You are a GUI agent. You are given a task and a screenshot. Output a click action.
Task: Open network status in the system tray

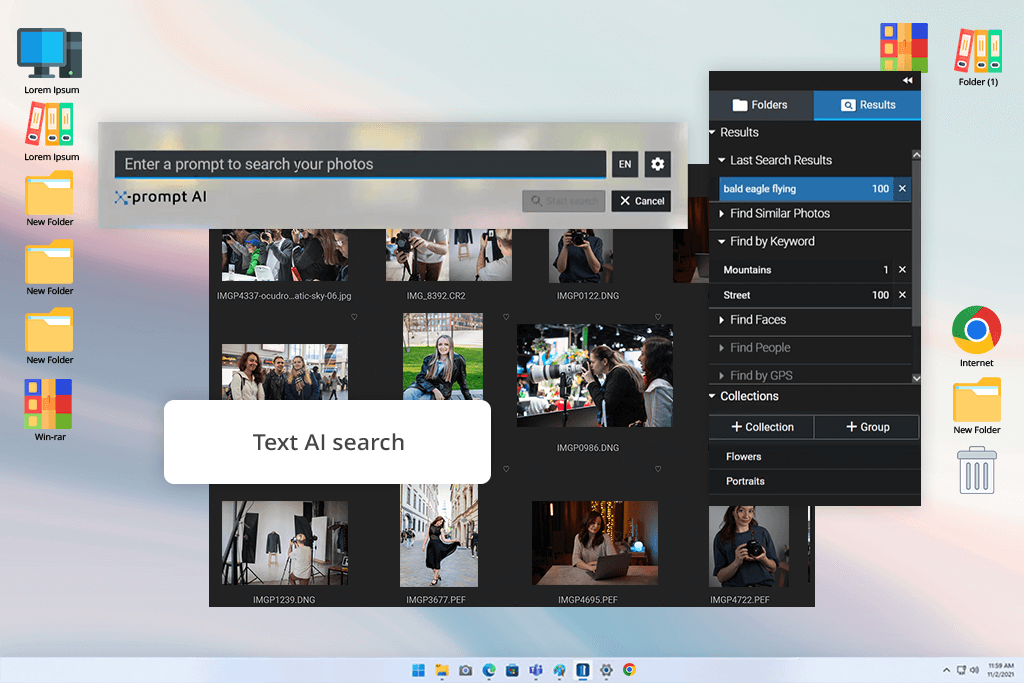tap(961, 670)
